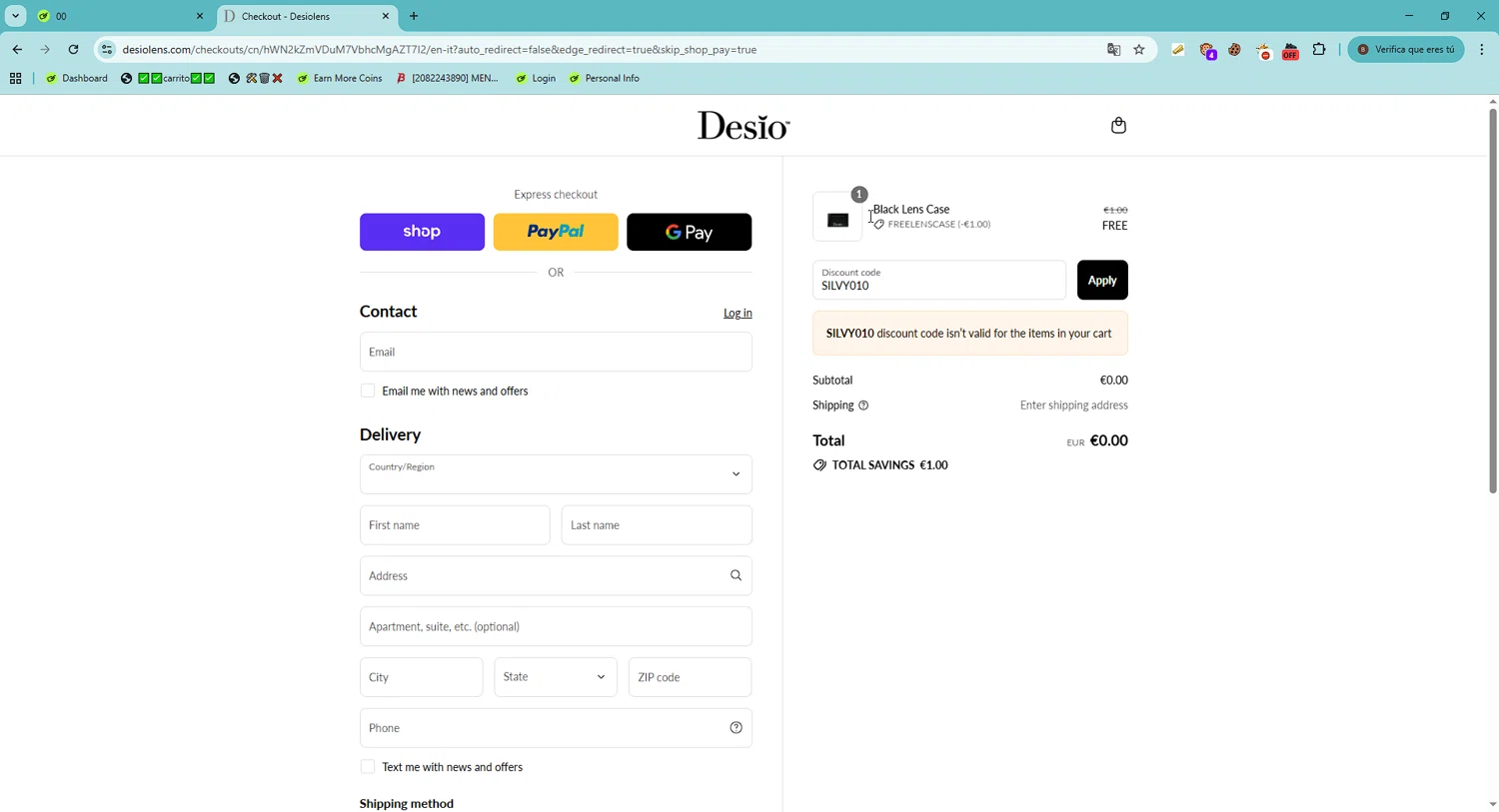Open the phone field help icon
The width and height of the screenshot is (1499, 812).
pos(736,728)
